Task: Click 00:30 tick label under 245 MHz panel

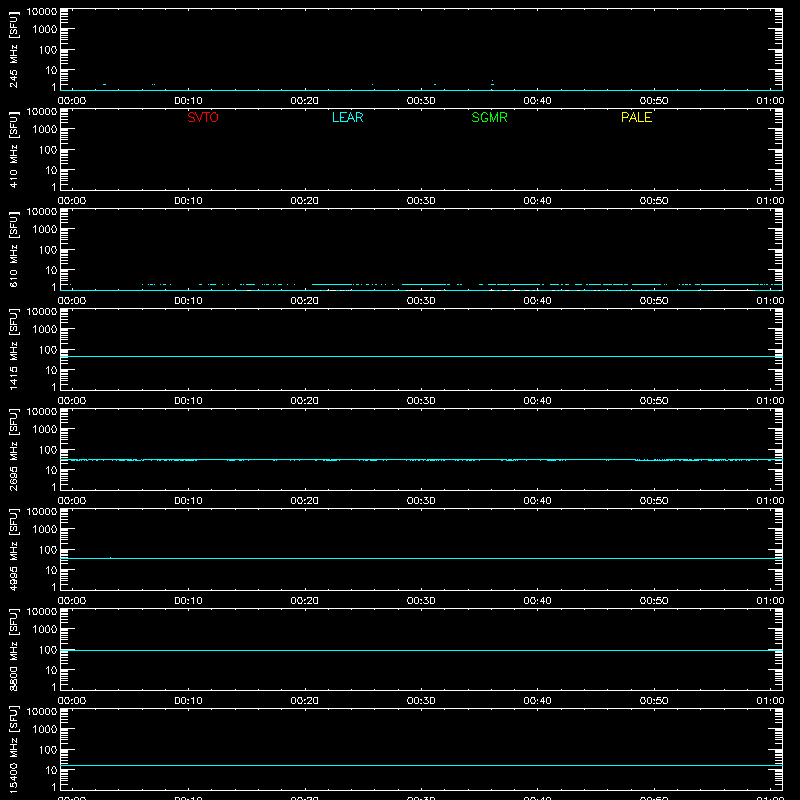Action: click(421, 101)
